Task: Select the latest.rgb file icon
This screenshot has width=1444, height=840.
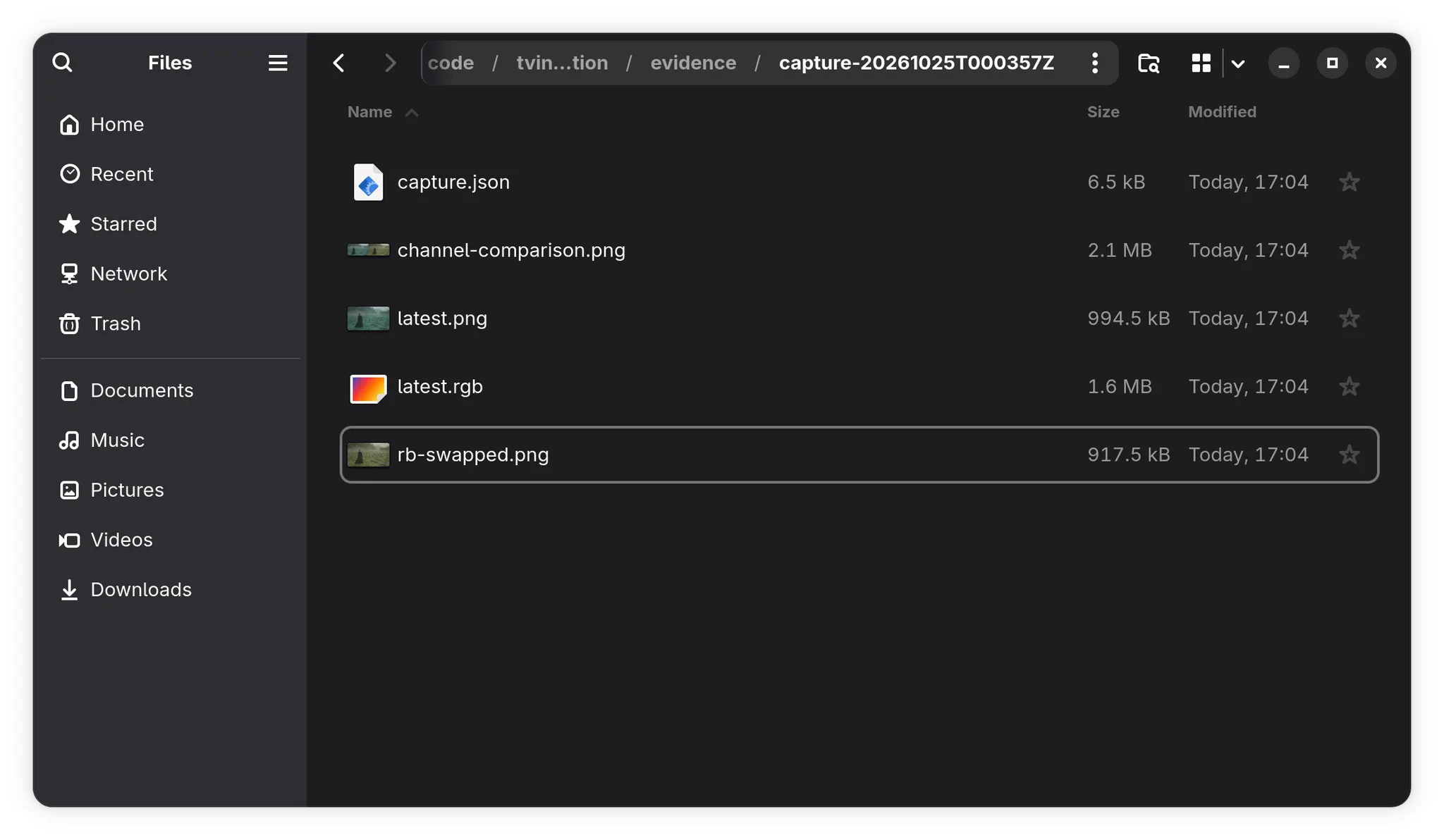Action: click(x=368, y=388)
